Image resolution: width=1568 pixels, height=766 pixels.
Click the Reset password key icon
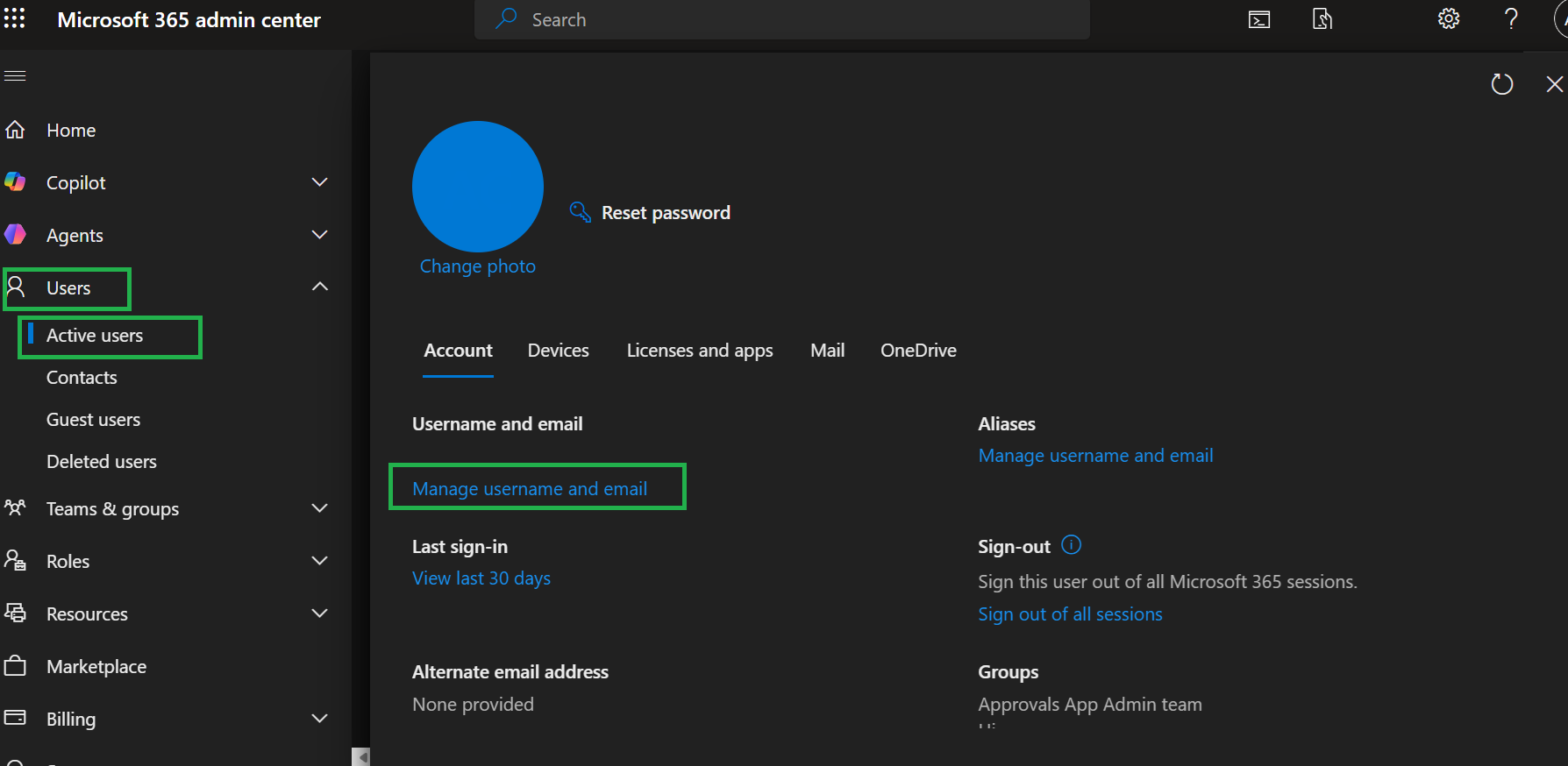(x=581, y=212)
